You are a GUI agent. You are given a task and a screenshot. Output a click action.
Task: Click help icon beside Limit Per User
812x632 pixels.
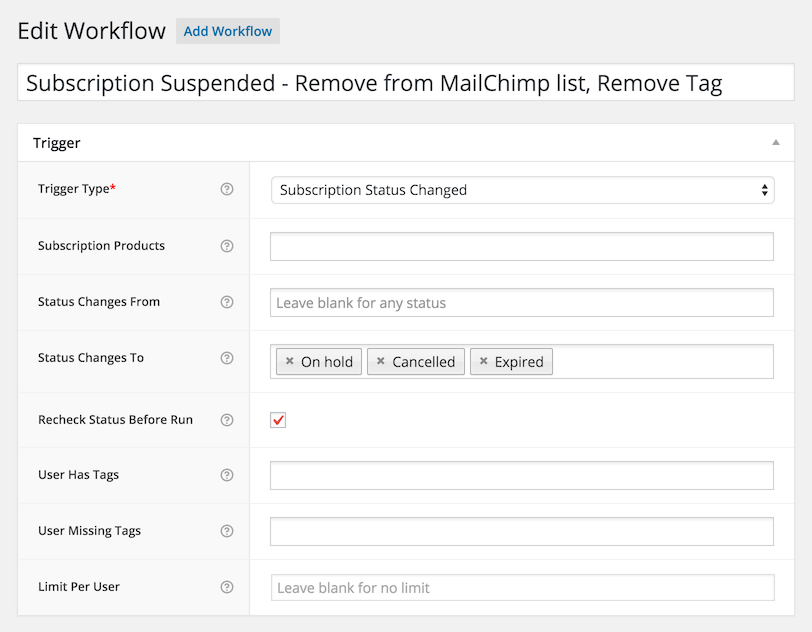pos(227,587)
